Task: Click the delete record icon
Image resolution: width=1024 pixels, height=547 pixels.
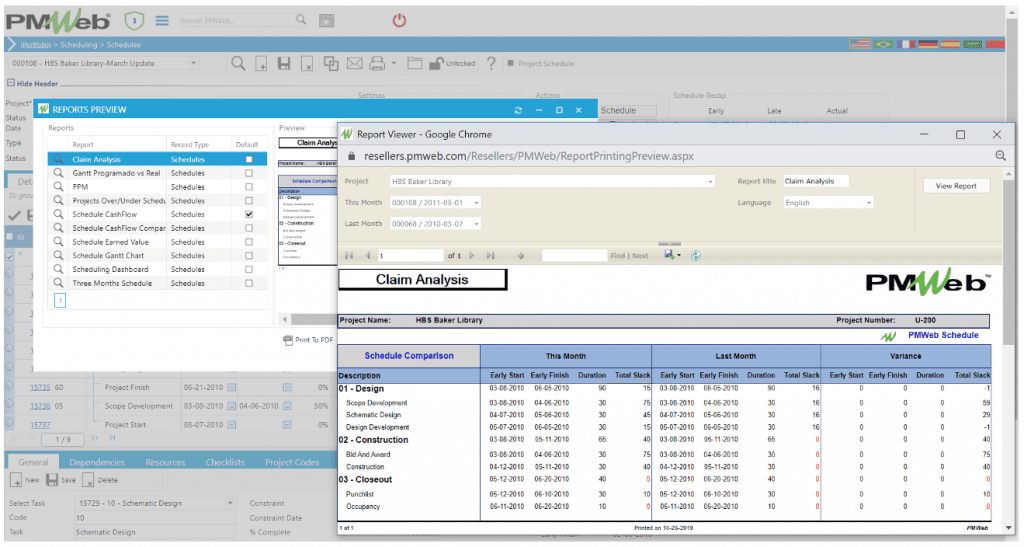Action: [x=307, y=64]
